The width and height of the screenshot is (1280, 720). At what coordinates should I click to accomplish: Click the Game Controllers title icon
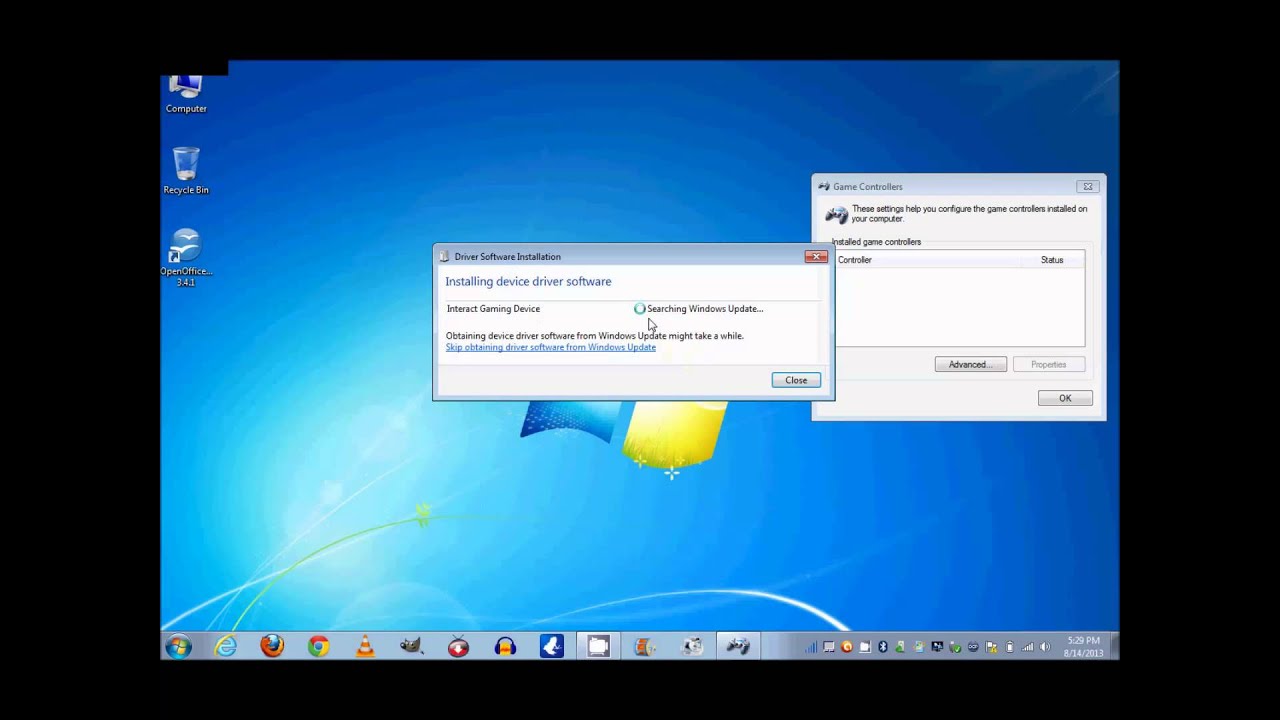[824, 186]
